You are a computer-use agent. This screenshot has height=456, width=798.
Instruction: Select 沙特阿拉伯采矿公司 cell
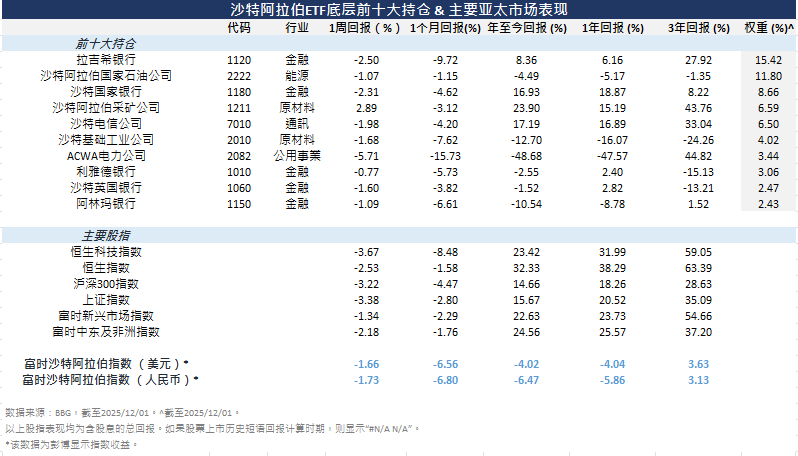tap(106, 108)
